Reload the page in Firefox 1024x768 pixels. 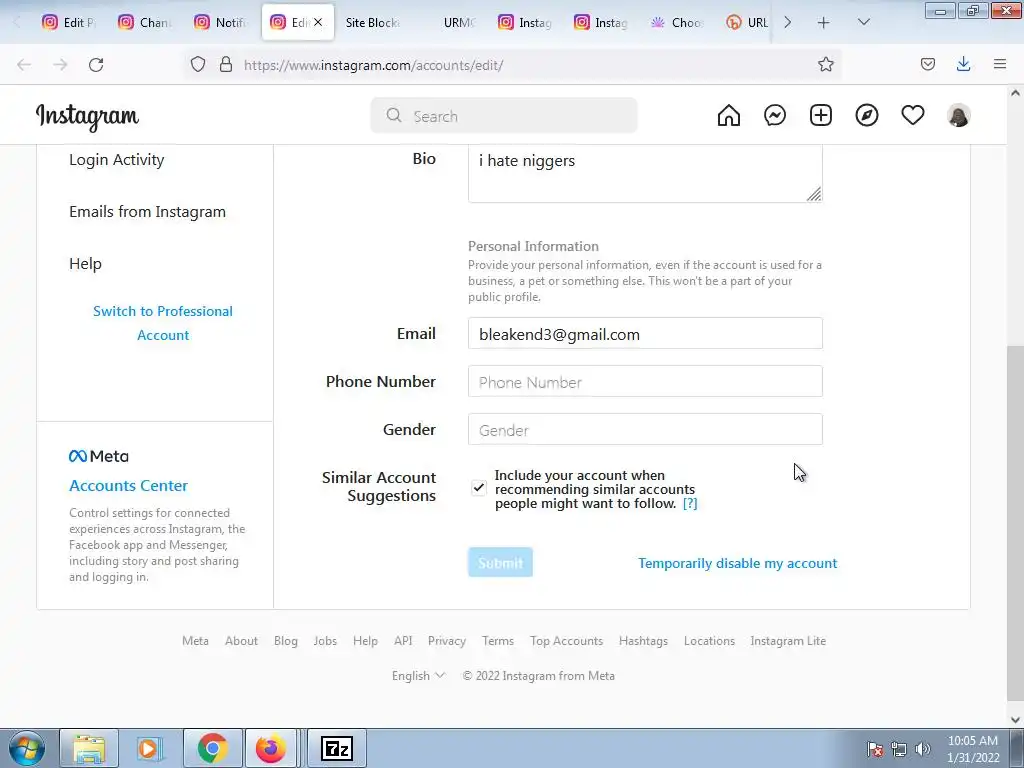[96, 65]
